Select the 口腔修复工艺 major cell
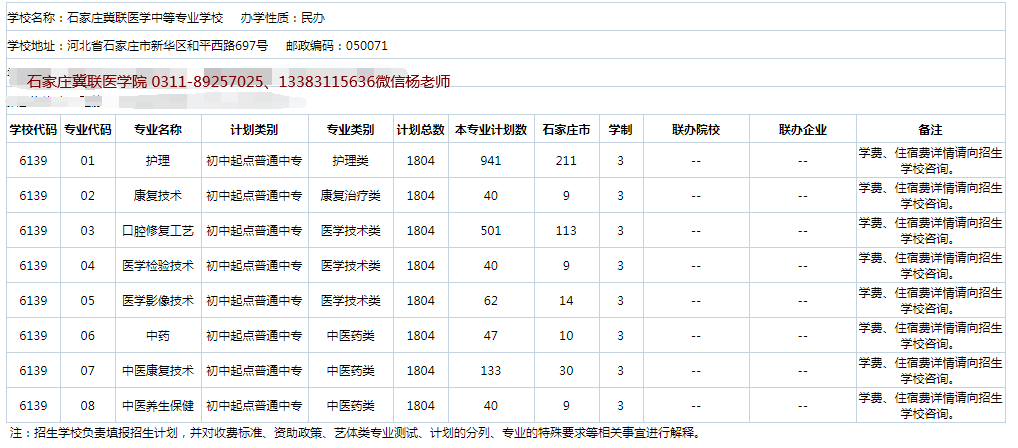 [x=158, y=231]
